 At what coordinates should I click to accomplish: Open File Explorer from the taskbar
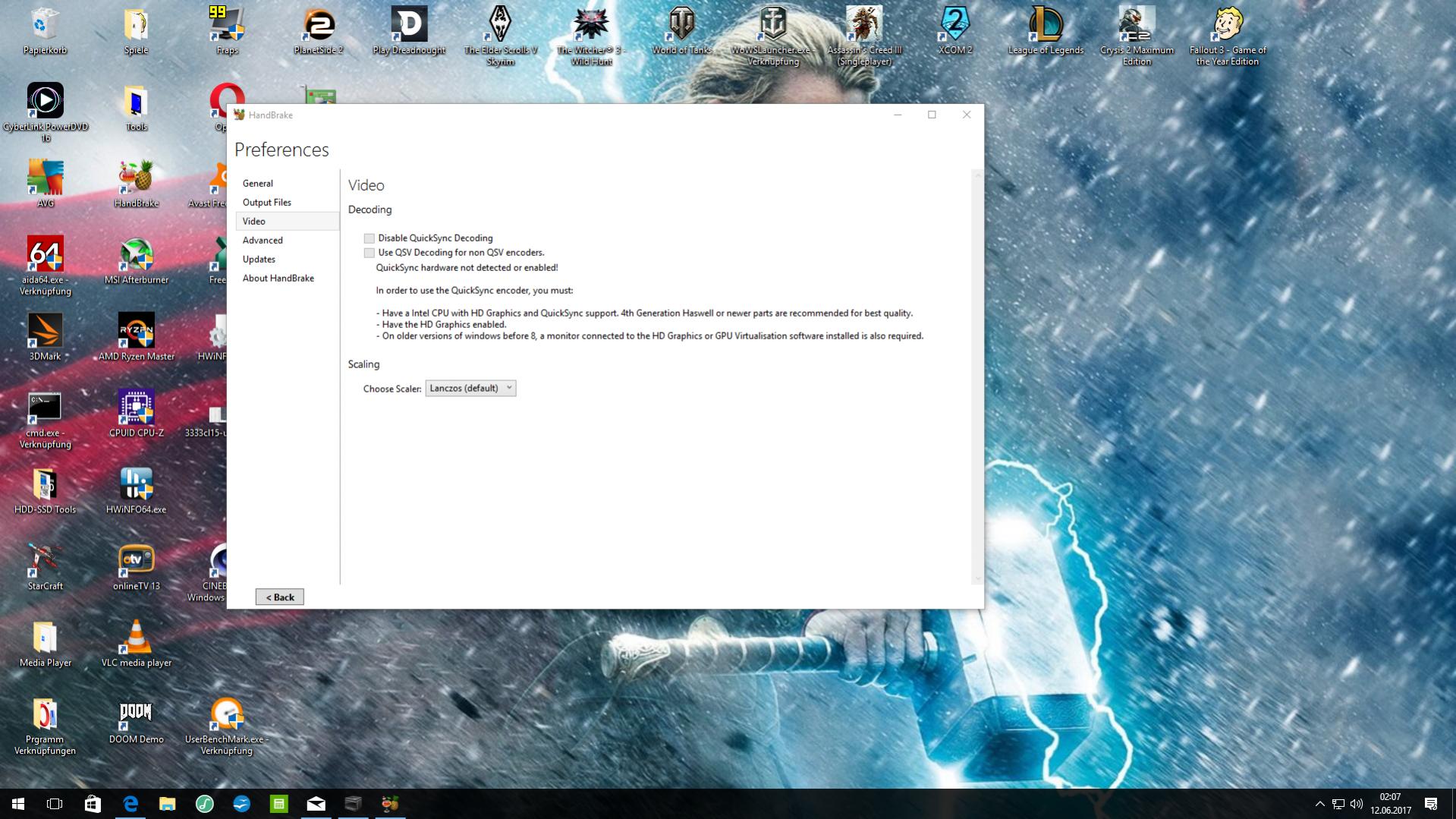pyautogui.click(x=167, y=804)
